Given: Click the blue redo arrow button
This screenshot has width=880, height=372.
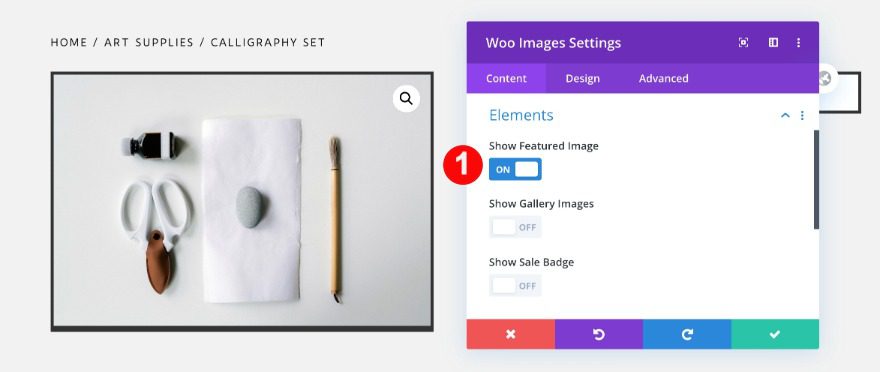Looking at the screenshot, I should (x=687, y=334).
